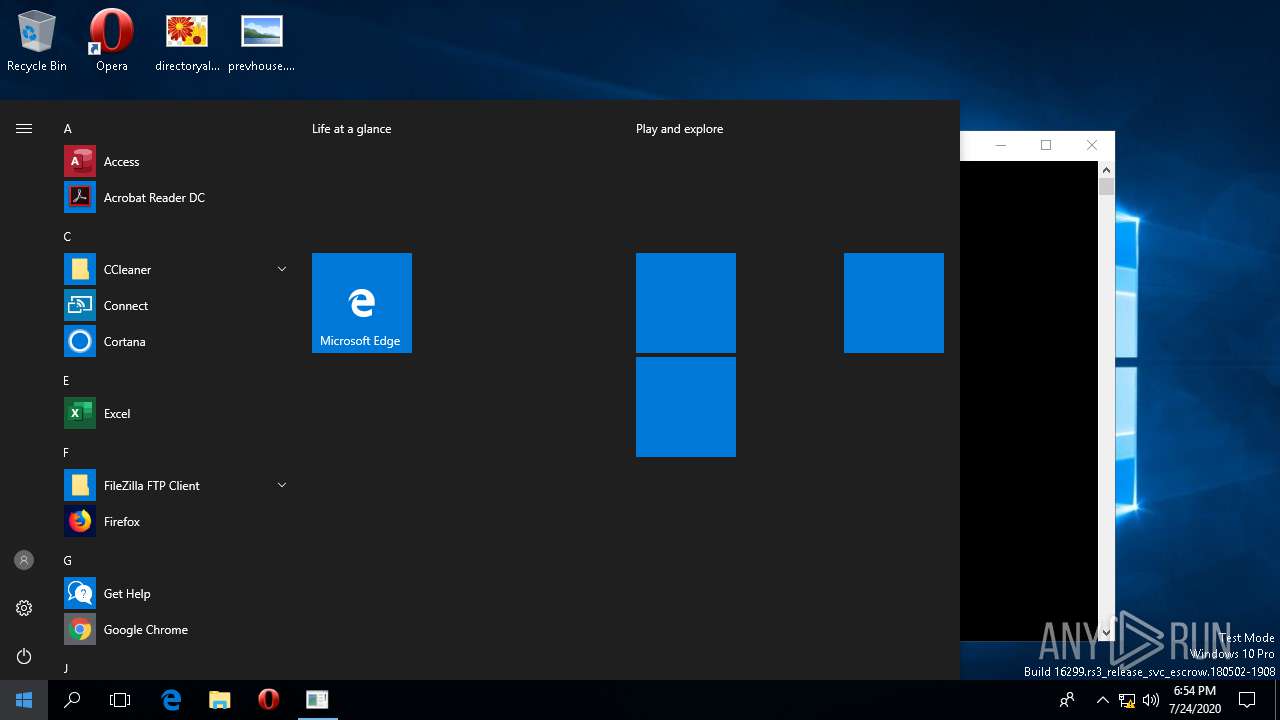Open Task View on the taskbar
1280x720 pixels.
click(x=120, y=700)
